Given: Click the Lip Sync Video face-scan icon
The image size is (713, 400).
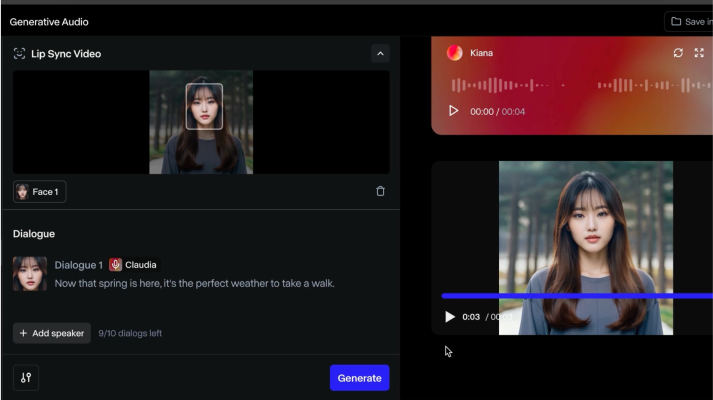Looking at the screenshot, I should coord(19,53).
